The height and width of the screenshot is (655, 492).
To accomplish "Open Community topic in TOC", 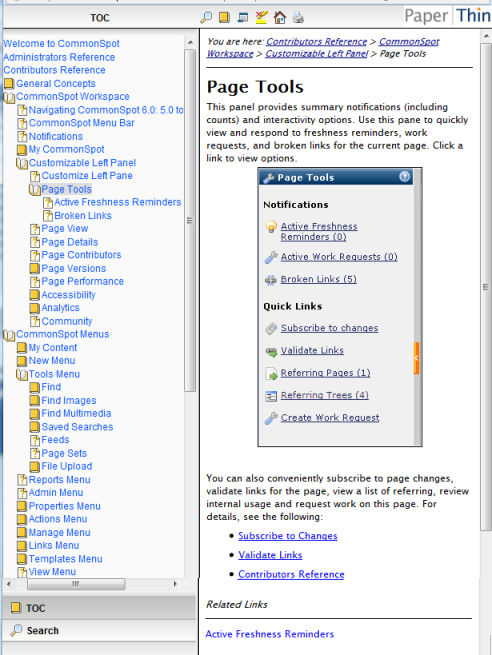I will point(67,321).
